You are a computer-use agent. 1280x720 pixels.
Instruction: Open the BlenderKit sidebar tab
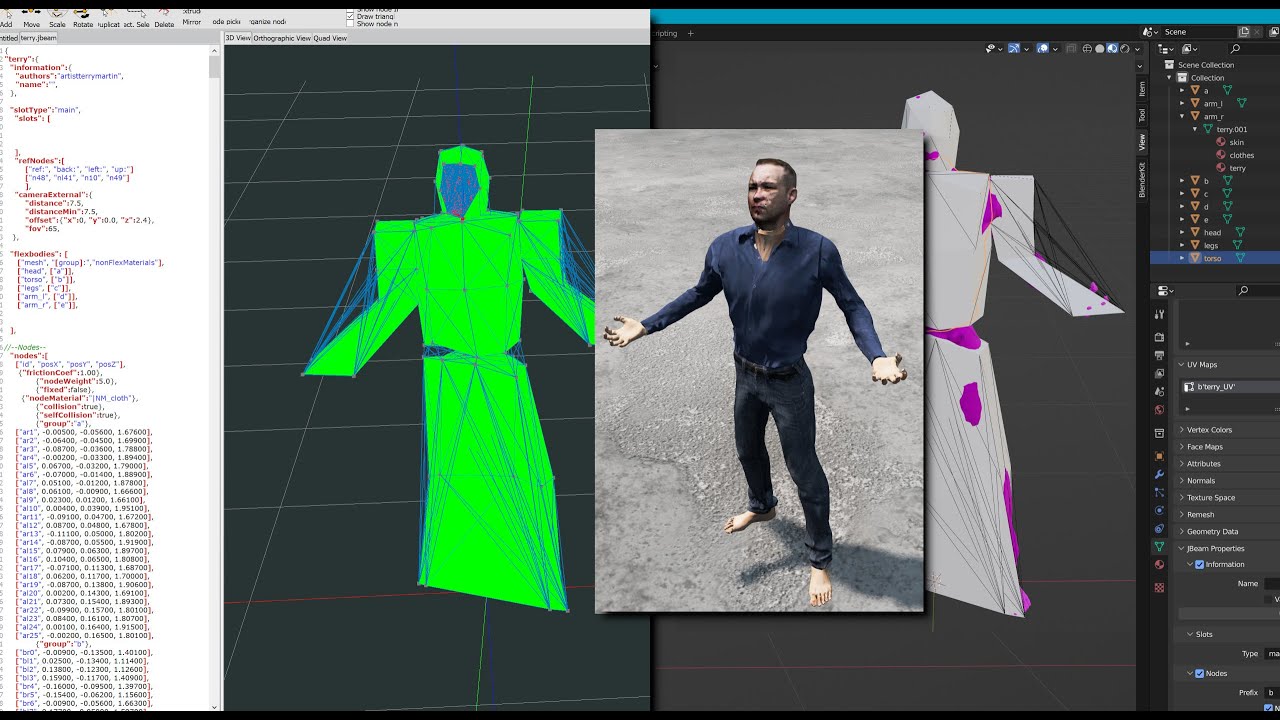coord(1142,179)
